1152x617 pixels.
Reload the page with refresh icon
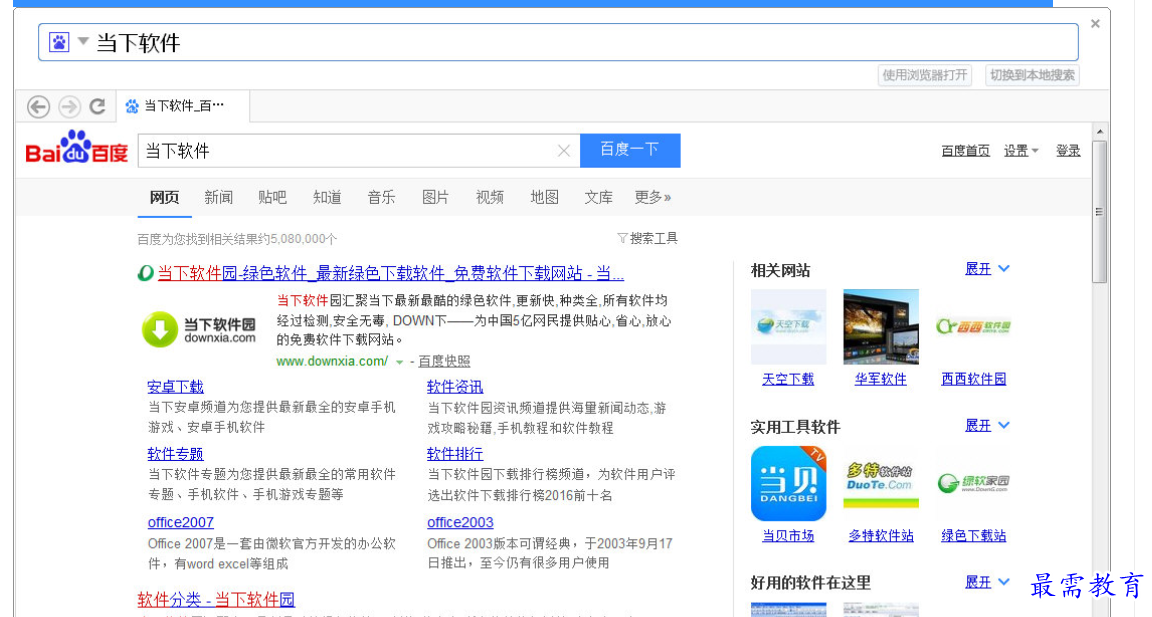(97, 107)
